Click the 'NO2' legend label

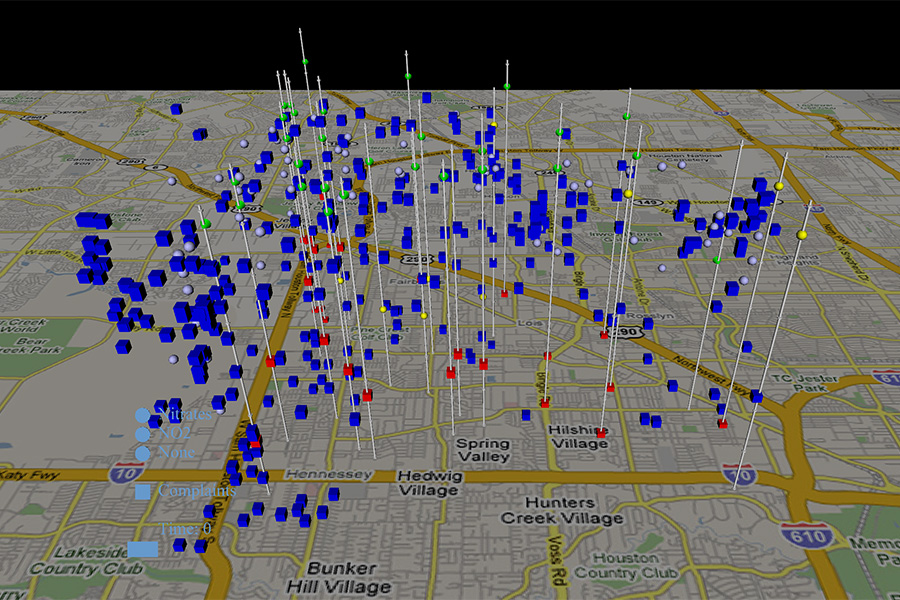click(x=174, y=433)
